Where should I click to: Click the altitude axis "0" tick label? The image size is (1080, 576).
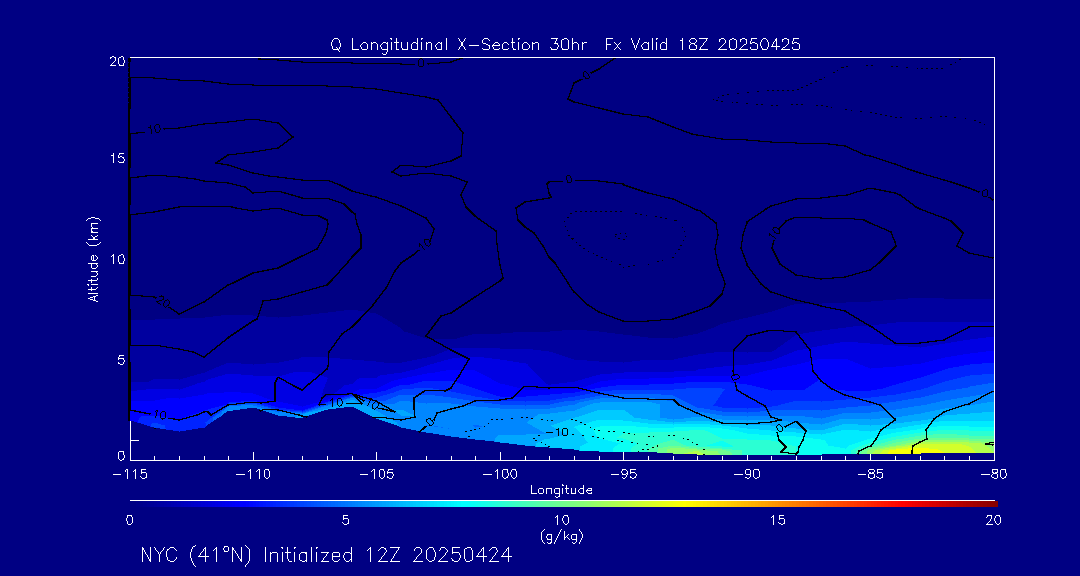point(121,455)
